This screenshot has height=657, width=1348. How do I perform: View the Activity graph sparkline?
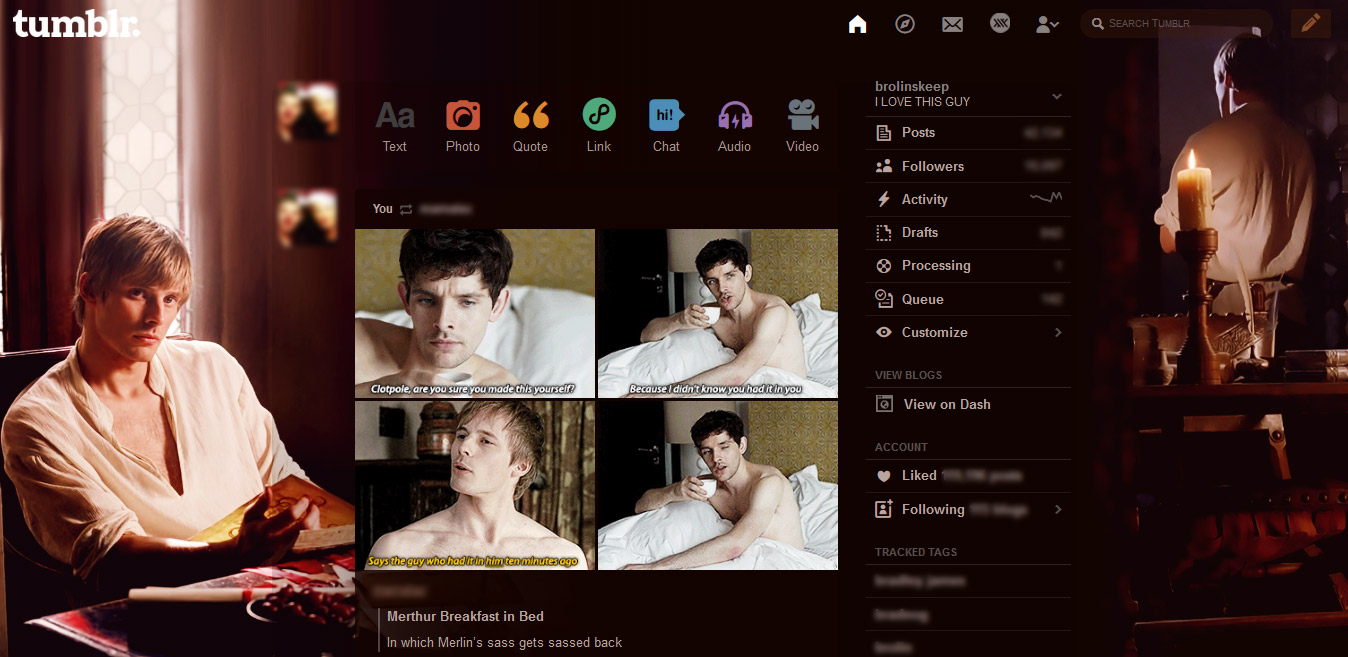tap(1046, 199)
